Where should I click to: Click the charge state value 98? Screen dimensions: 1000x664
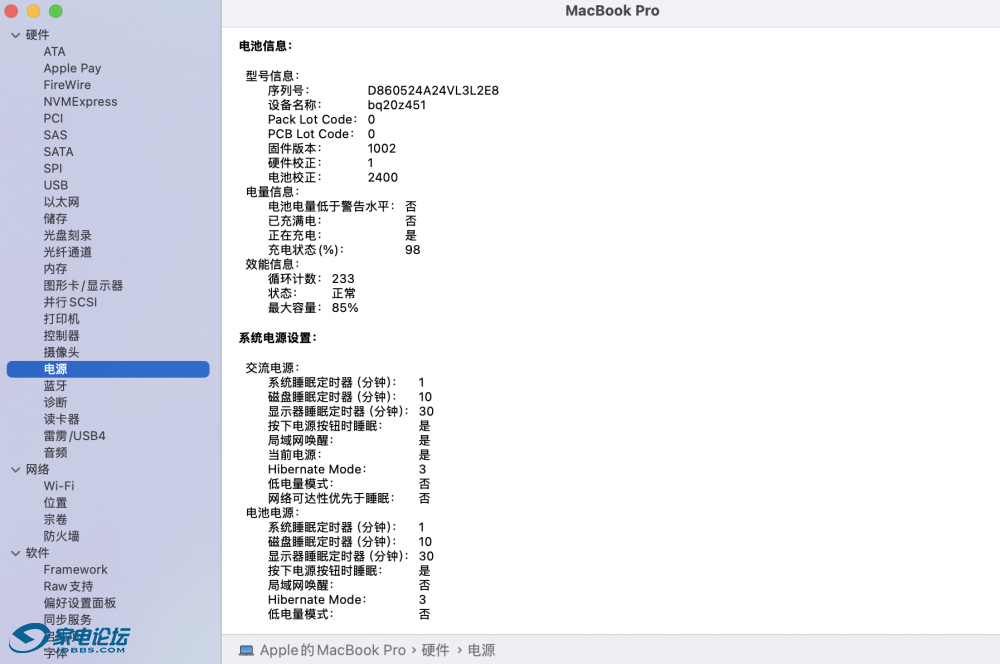(413, 250)
